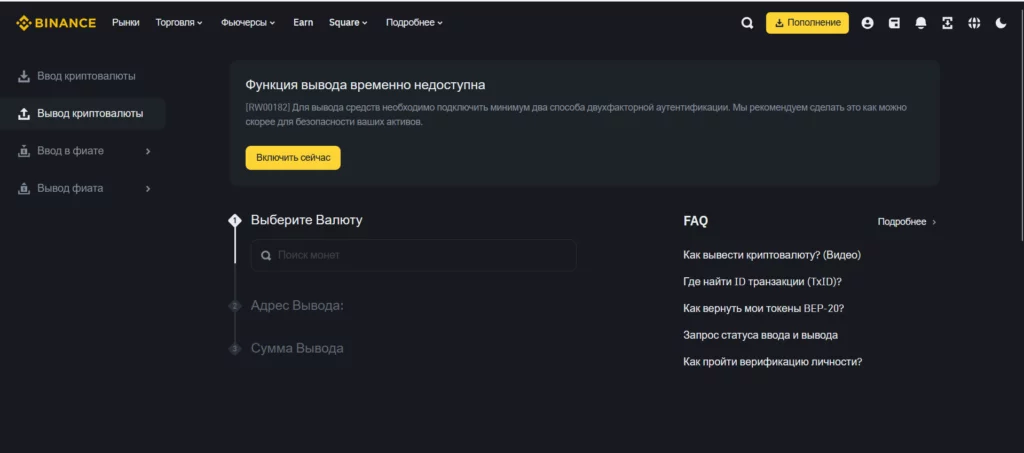The width and height of the screenshot is (1024, 453).
Task: Expand Ввод в фиате sidebar item
Action: pyautogui.click(x=82, y=151)
